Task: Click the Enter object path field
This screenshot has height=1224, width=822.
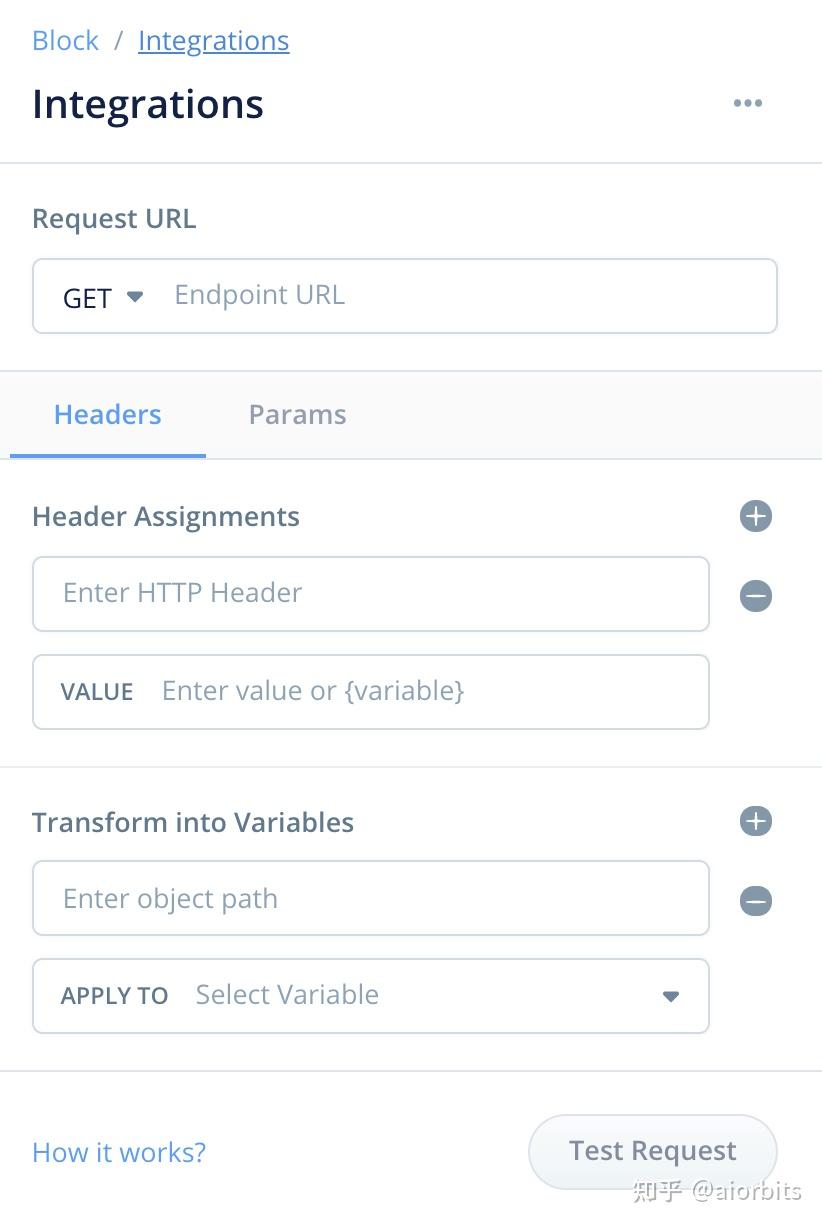Action: [x=371, y=898]
